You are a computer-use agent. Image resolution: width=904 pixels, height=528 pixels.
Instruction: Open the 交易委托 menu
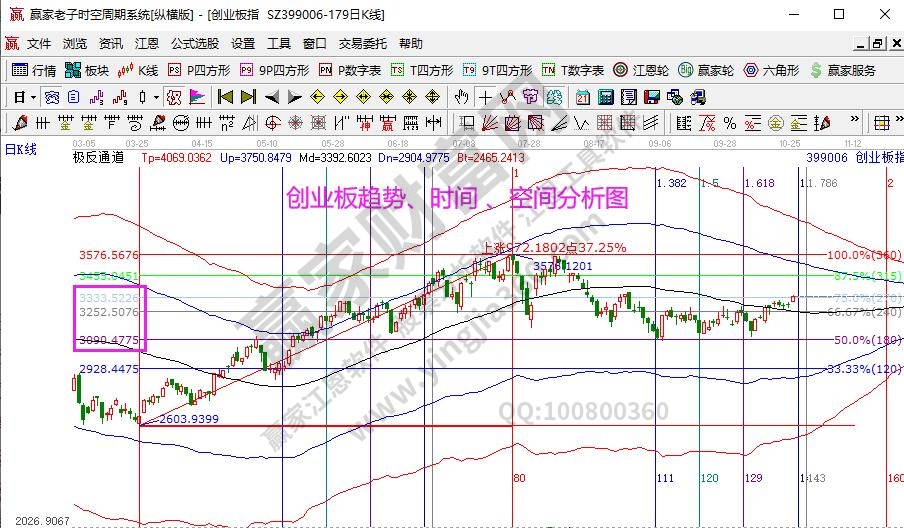coord(361,44)
